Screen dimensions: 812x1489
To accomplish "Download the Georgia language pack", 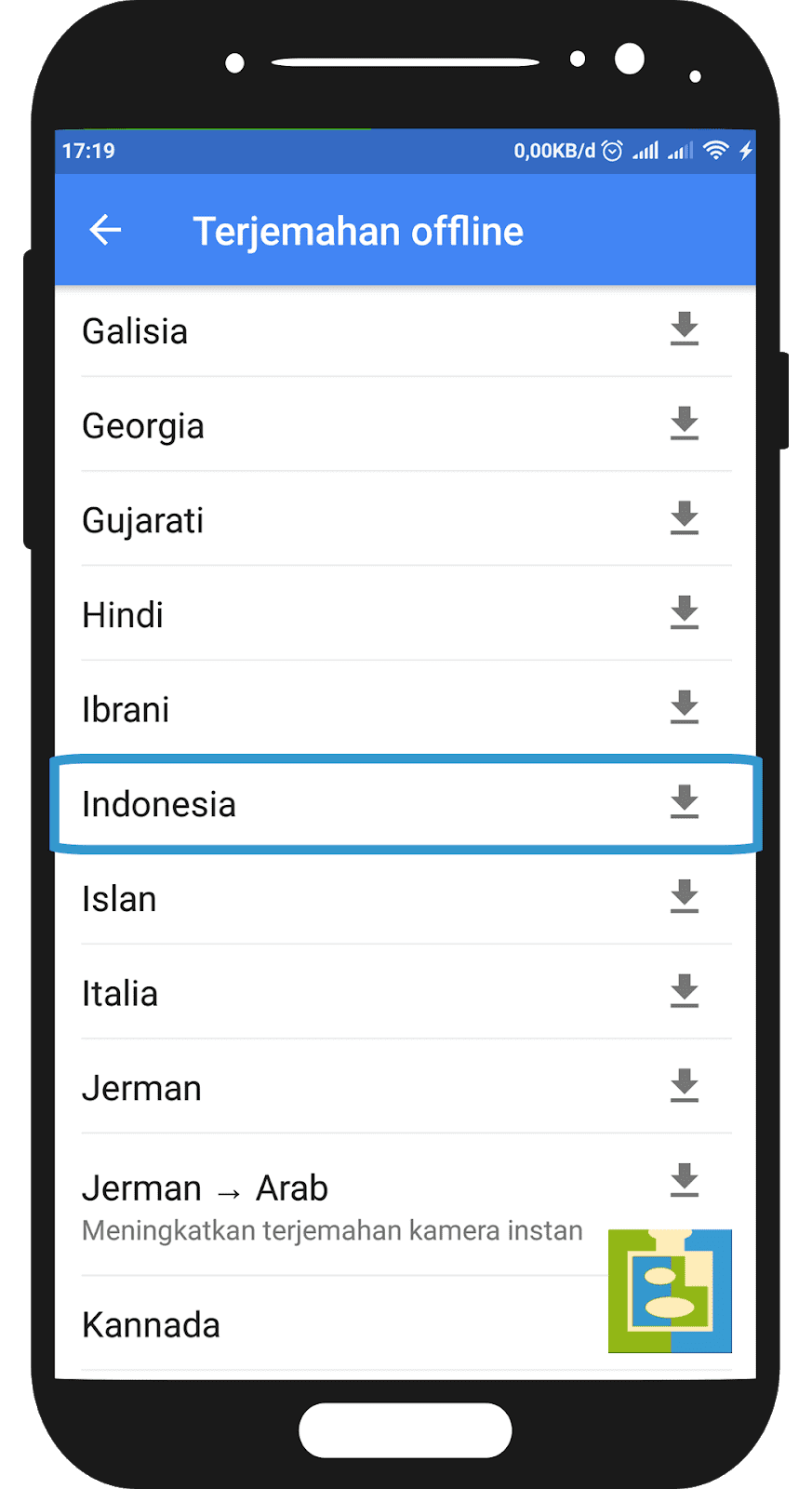I will 685,424.
